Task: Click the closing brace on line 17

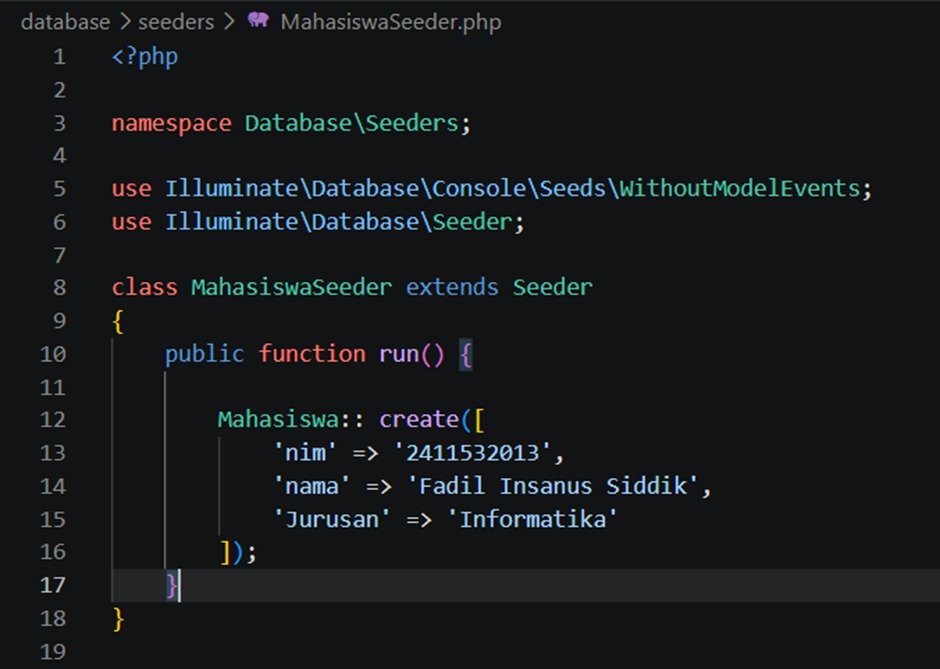Action: pos(171,585)
